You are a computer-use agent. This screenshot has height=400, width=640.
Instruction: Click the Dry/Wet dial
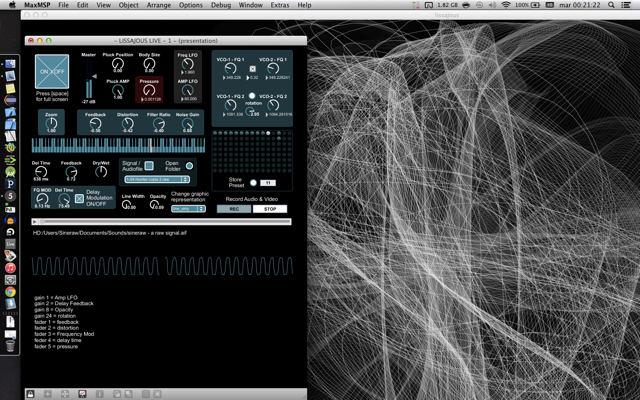(101, 171)
